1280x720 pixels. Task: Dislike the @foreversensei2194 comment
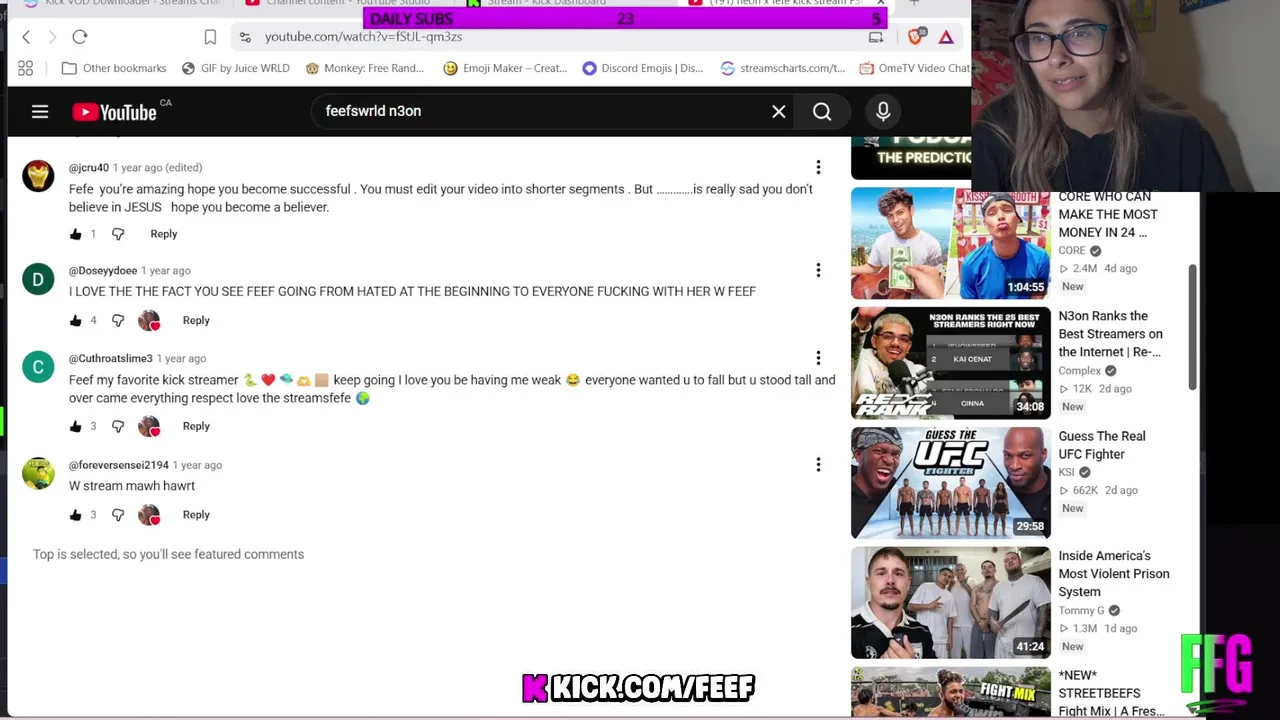click(x=118, y=515)
